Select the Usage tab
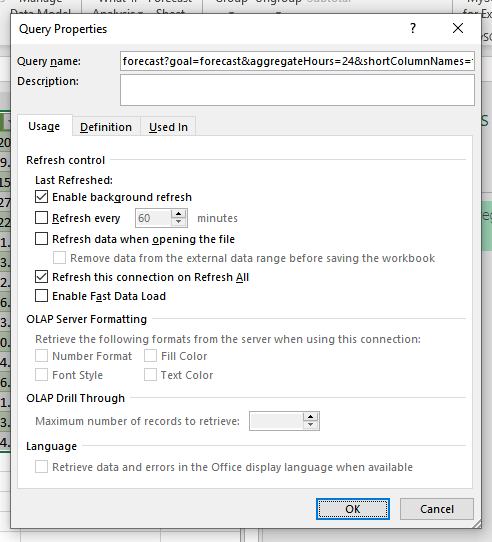 click(44, 126)
